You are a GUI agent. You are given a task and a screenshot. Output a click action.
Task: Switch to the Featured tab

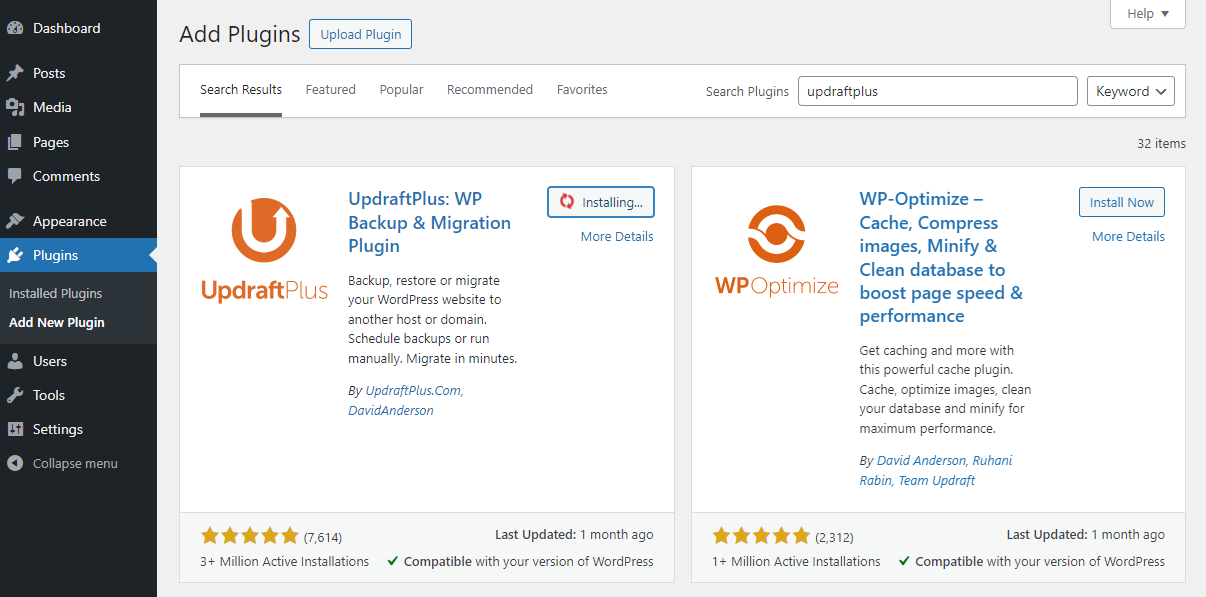click(330, 89)
